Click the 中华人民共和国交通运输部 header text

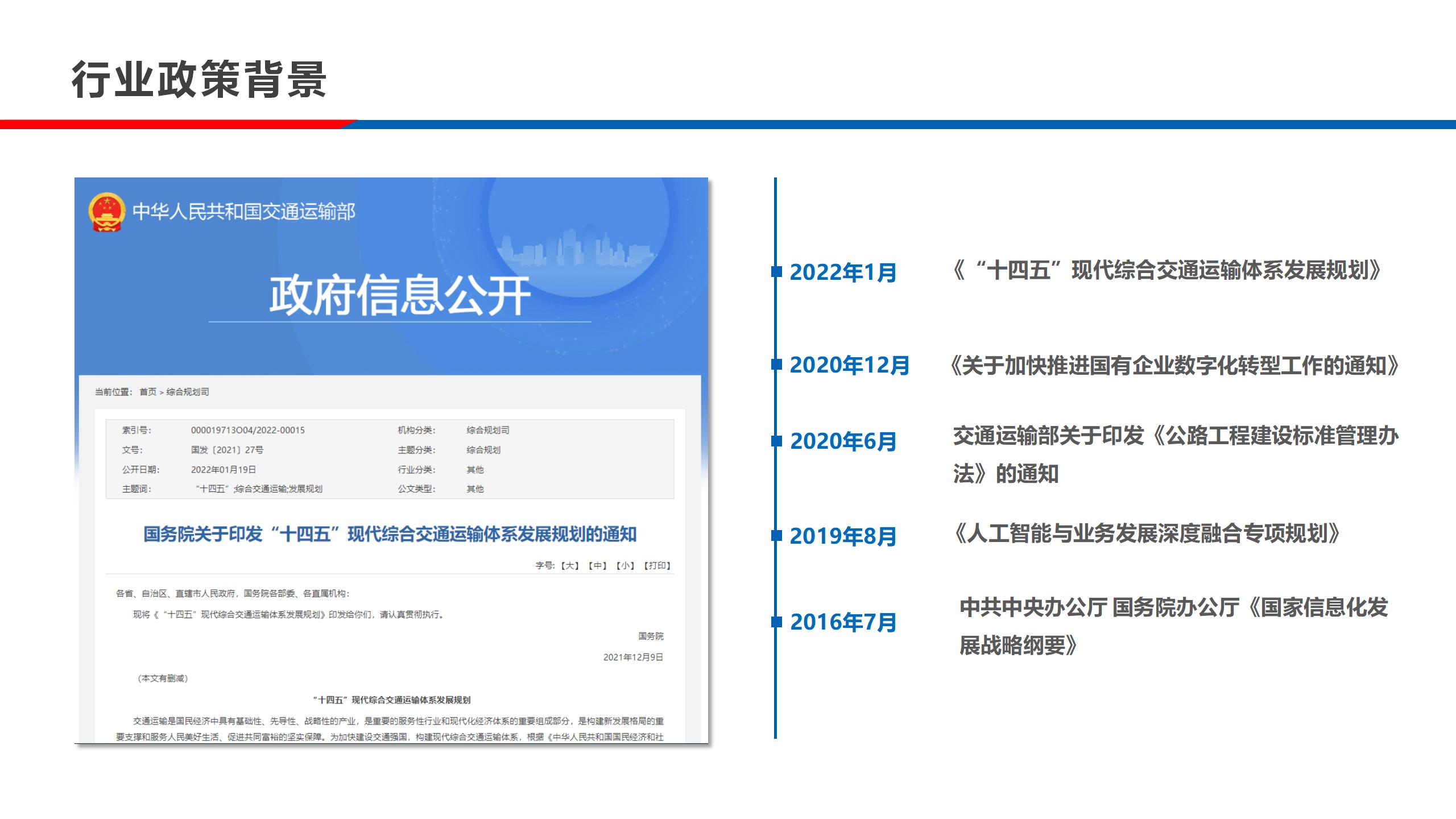click(244, 212)
